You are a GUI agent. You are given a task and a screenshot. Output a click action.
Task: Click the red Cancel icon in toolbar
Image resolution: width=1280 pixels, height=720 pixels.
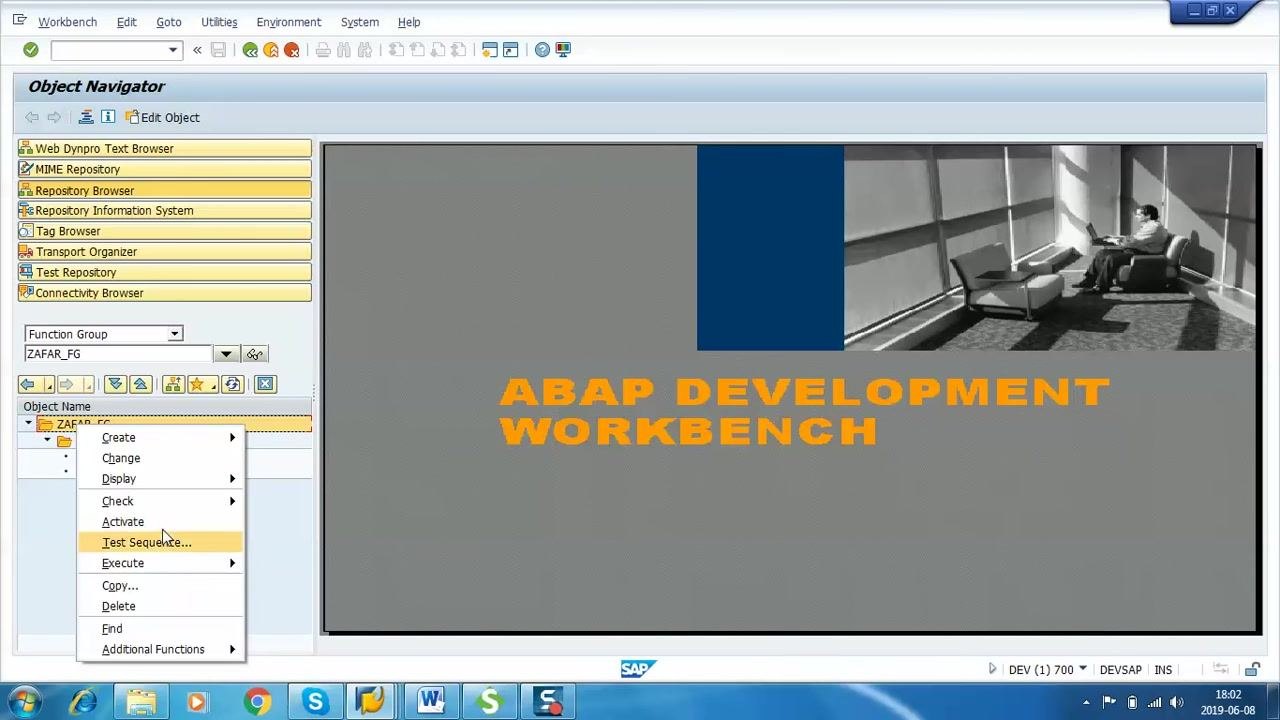click(292, 50)
